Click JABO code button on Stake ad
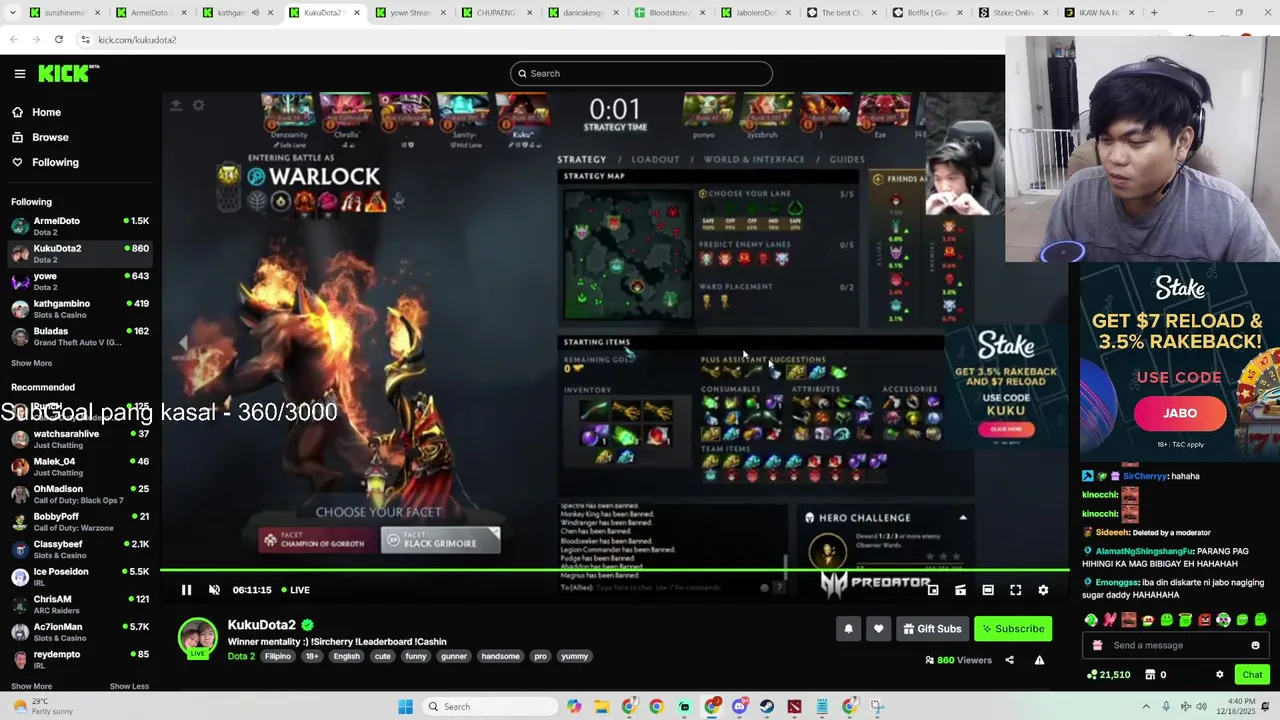1280x720 pixels. coord(1180,413)
